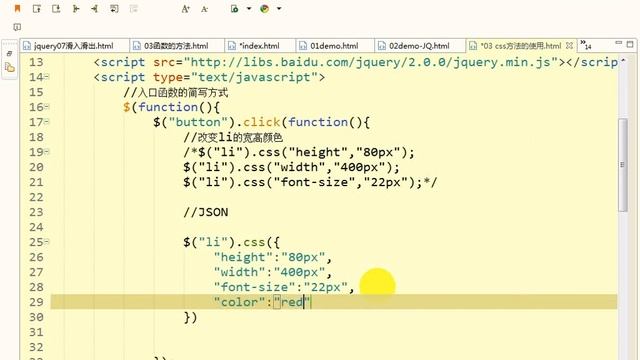Click "height" key on line 26

tap(243, 257)
